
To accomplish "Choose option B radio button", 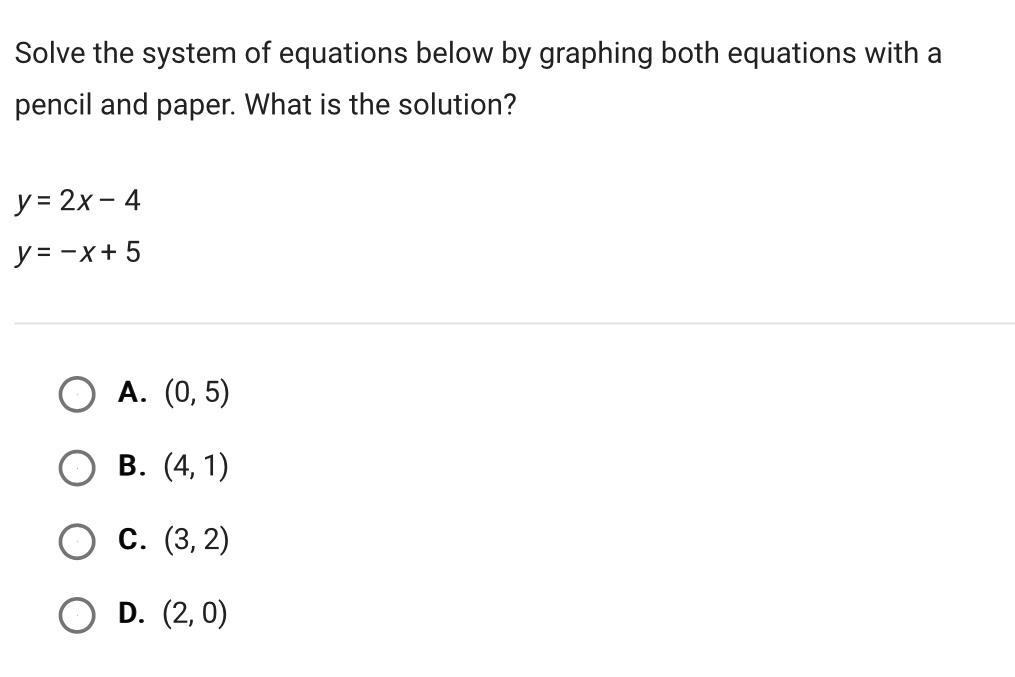I will (x=77, y=468).
